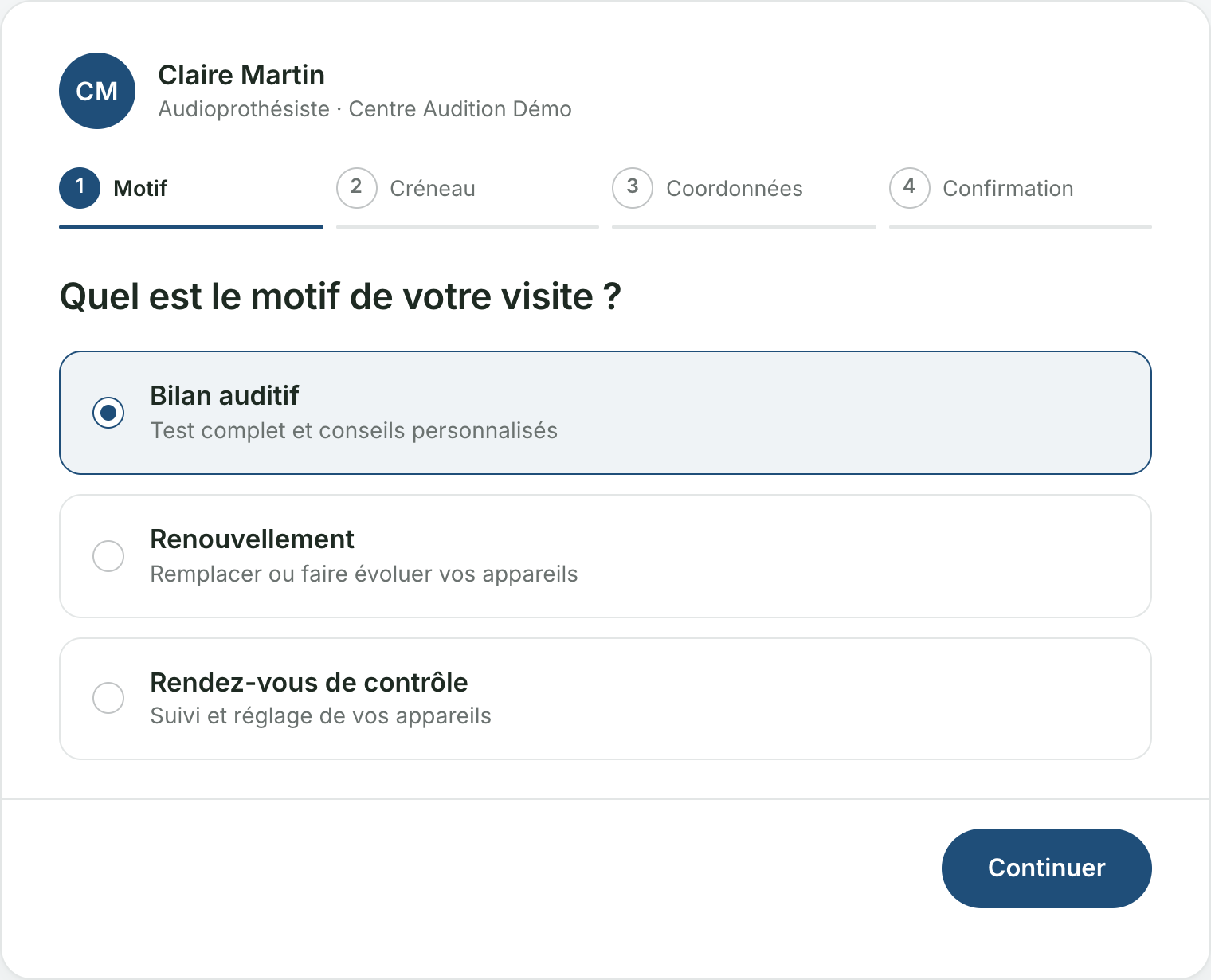Image resolution: width=1211 pixels, height=980 pixels.
Task: Select the Bilan auditif radio button
Action: point(108,413)
